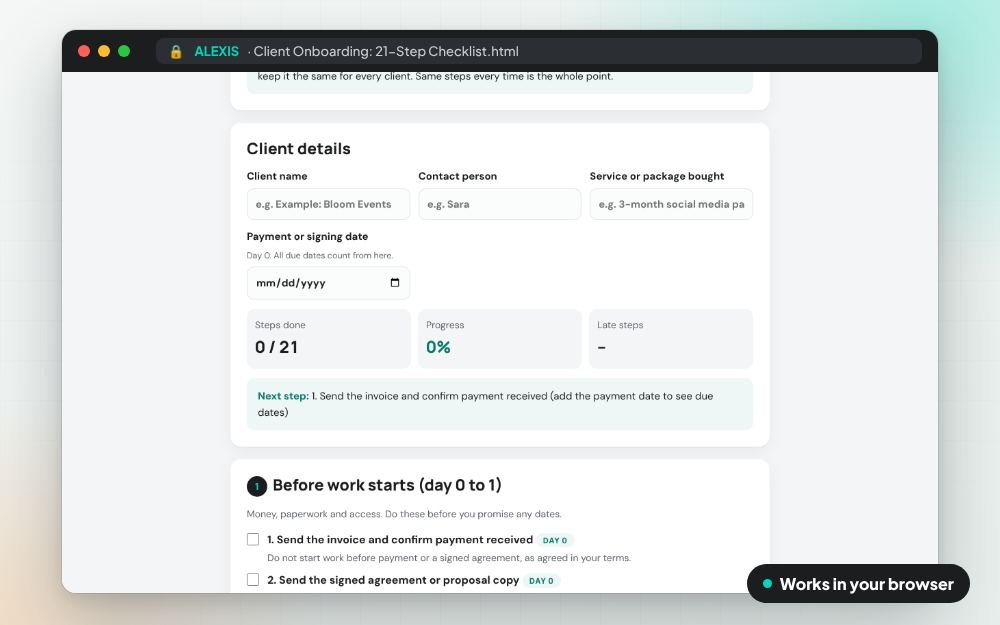Click the green maximize window dot
This screenshot has height=625, width=1000.
click(124, 51)
